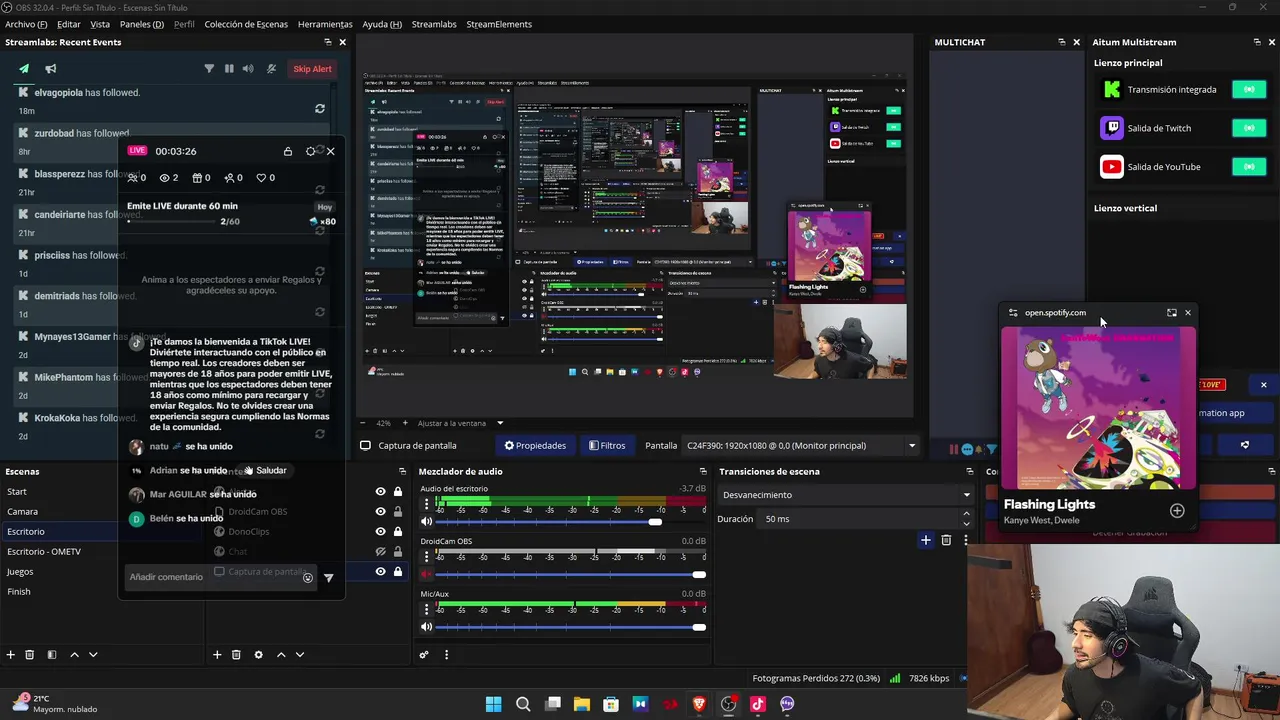Image resolution: width=1280 pixels, height=720 pixels.
Task: Open the Pantalla monitor selection combo box
Action: pos(801,446)
